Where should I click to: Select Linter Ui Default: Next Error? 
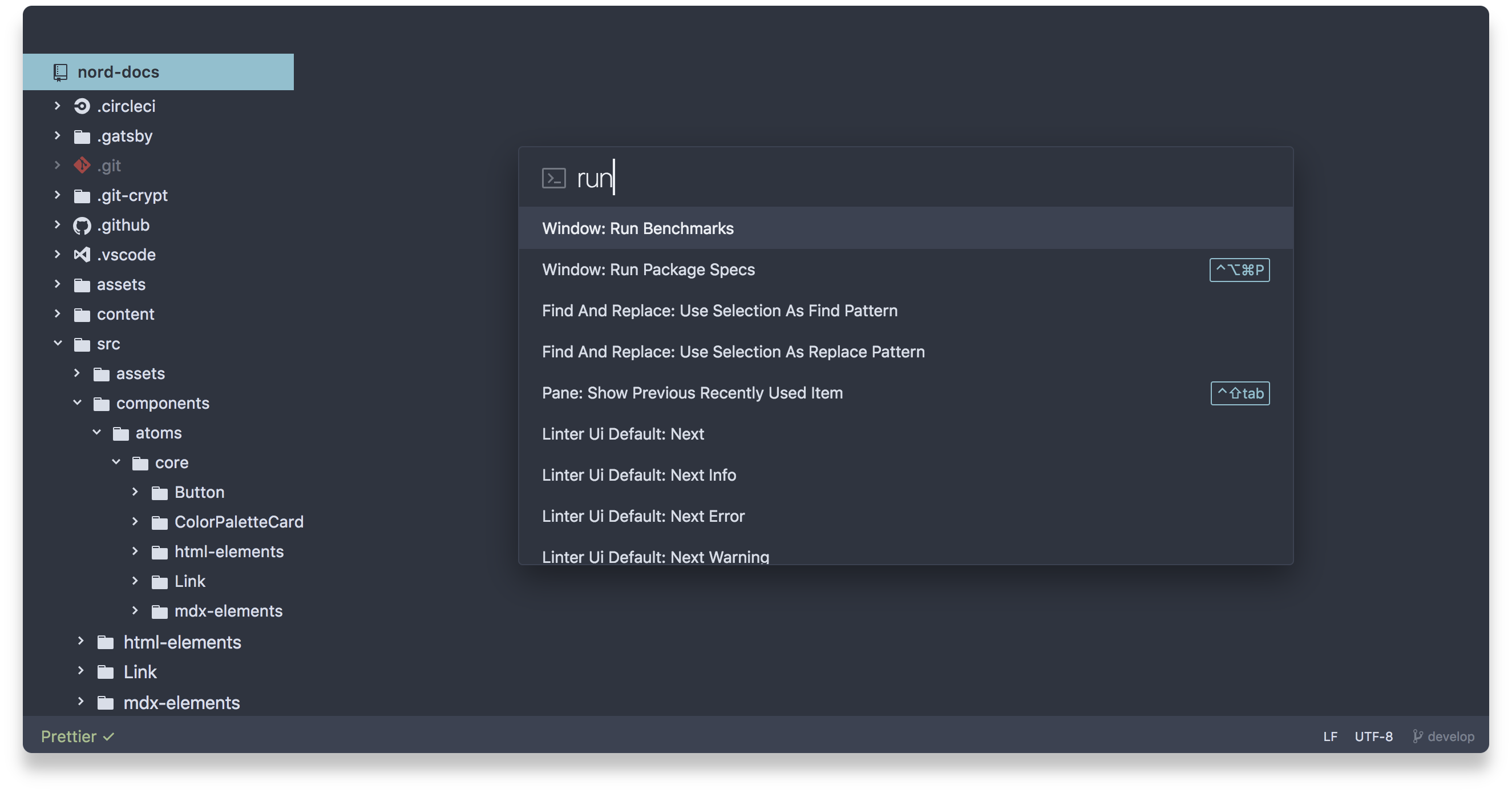pyautogui.click(x=642, y=516)
